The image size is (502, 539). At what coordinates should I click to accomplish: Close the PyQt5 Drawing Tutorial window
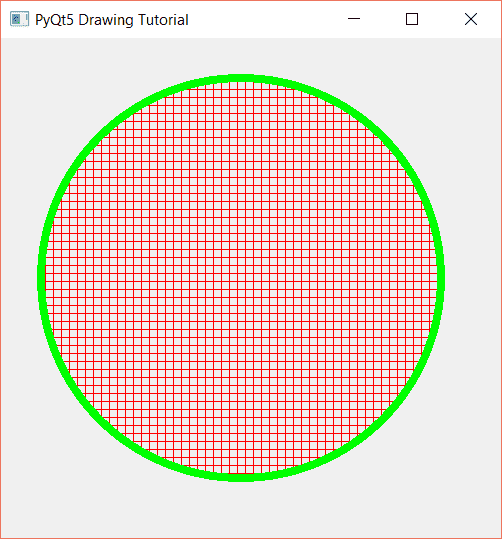pyautogui.click(x=471, y=19)
